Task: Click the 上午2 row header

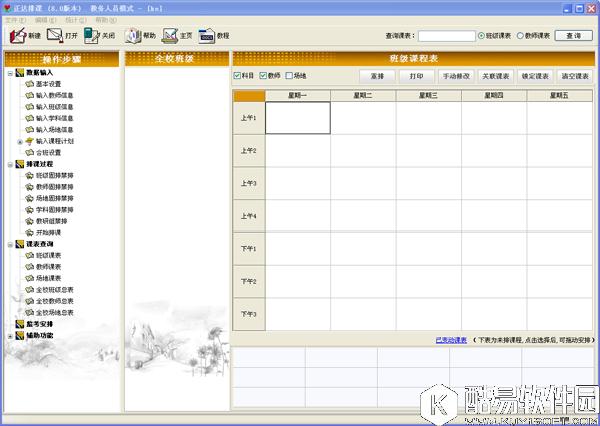Action: point(249,151)
